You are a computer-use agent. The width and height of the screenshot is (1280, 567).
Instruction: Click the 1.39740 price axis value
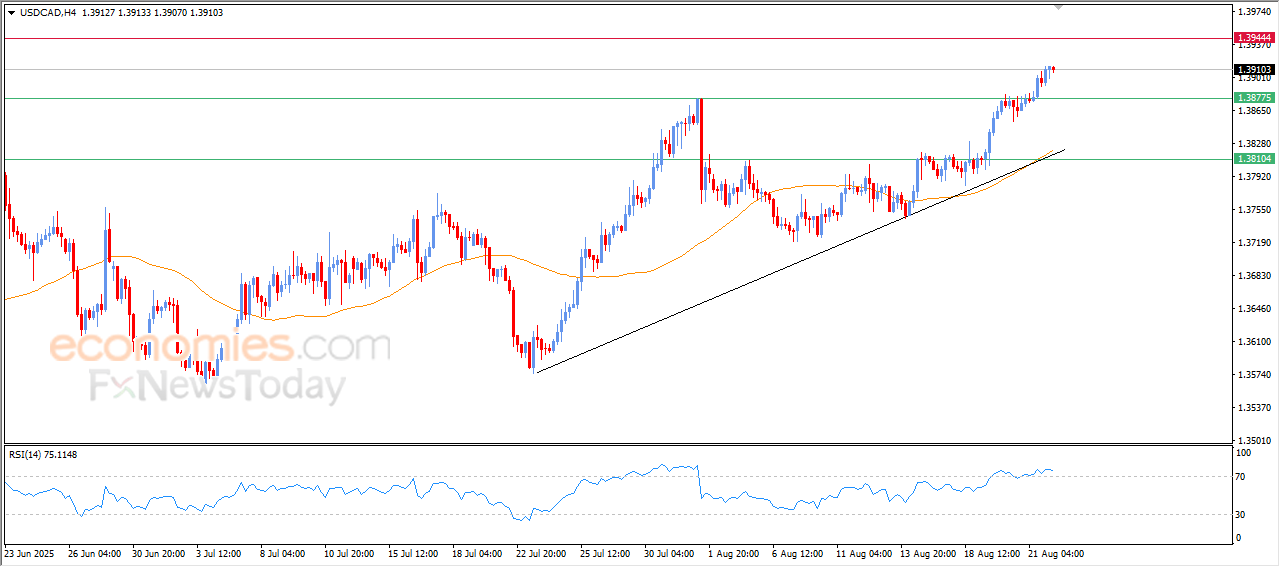[1254, 12]
